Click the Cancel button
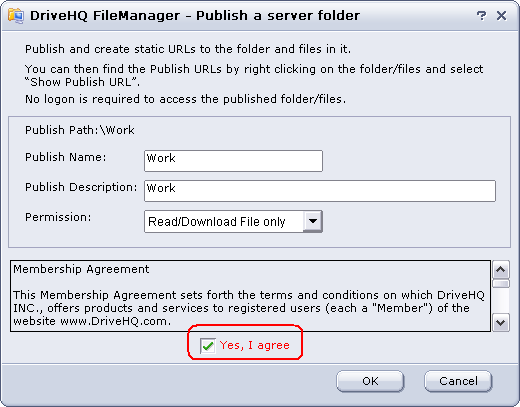The width and height of the screenshot is (520, 407). (458, 381)
